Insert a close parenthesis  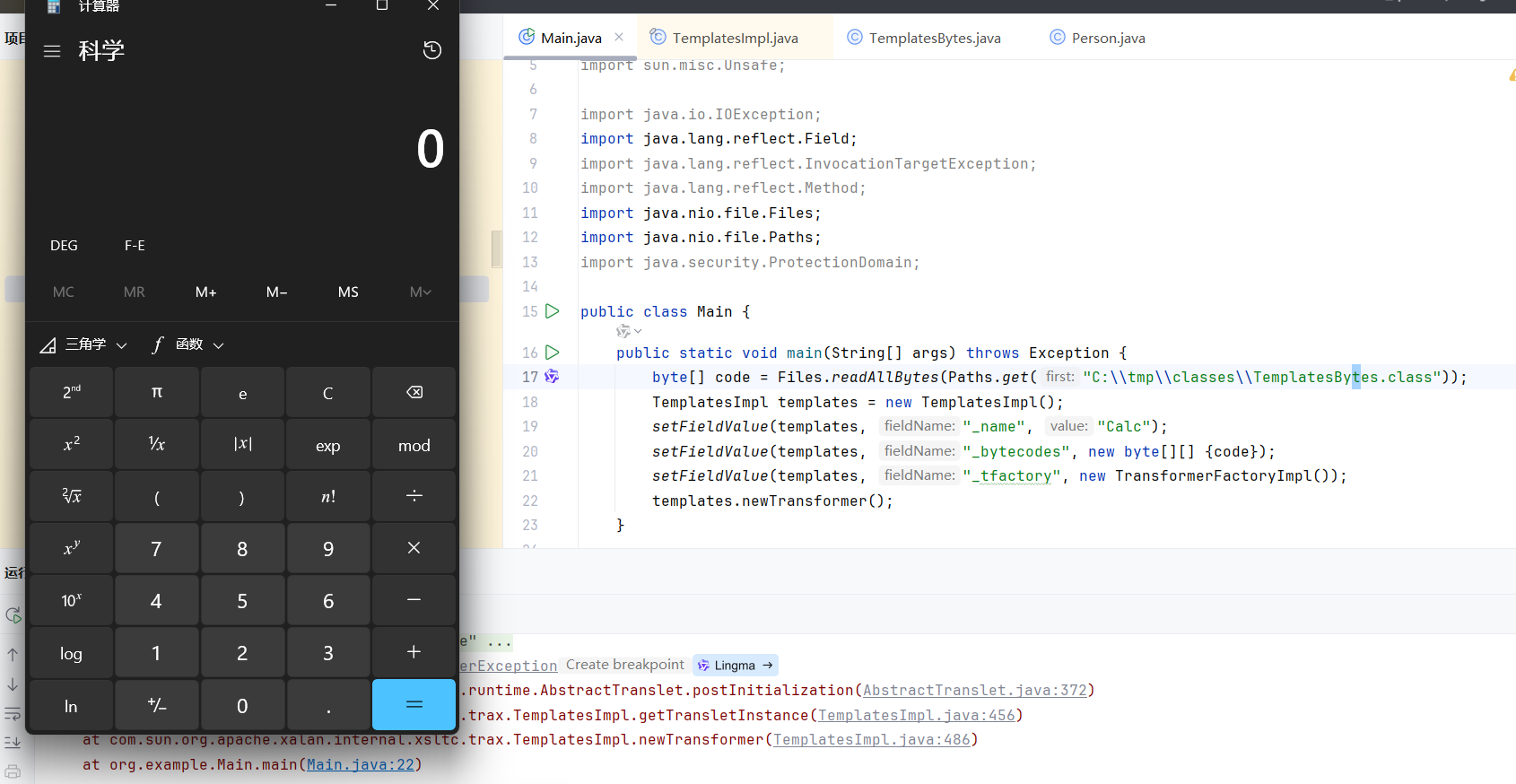click(242, 496)
